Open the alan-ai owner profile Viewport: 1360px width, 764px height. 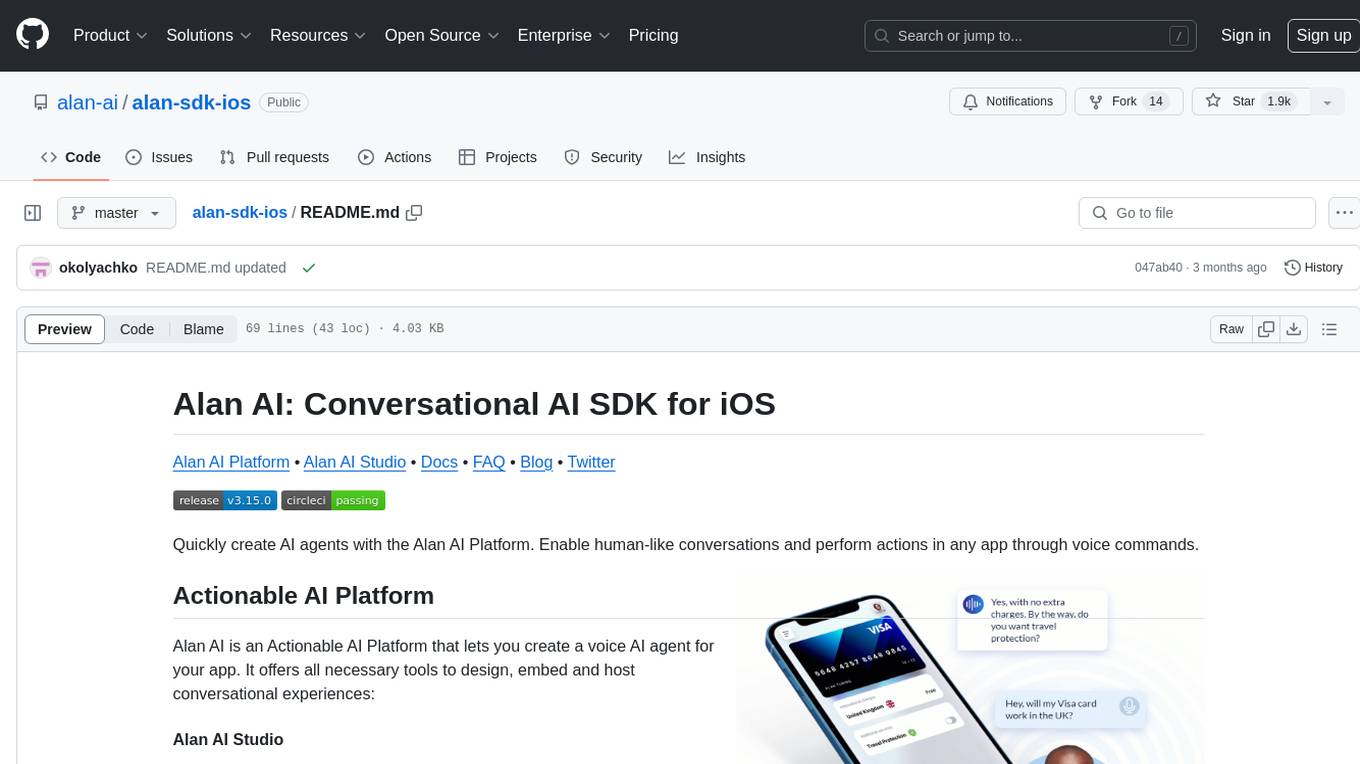click(x=88, y=102)
